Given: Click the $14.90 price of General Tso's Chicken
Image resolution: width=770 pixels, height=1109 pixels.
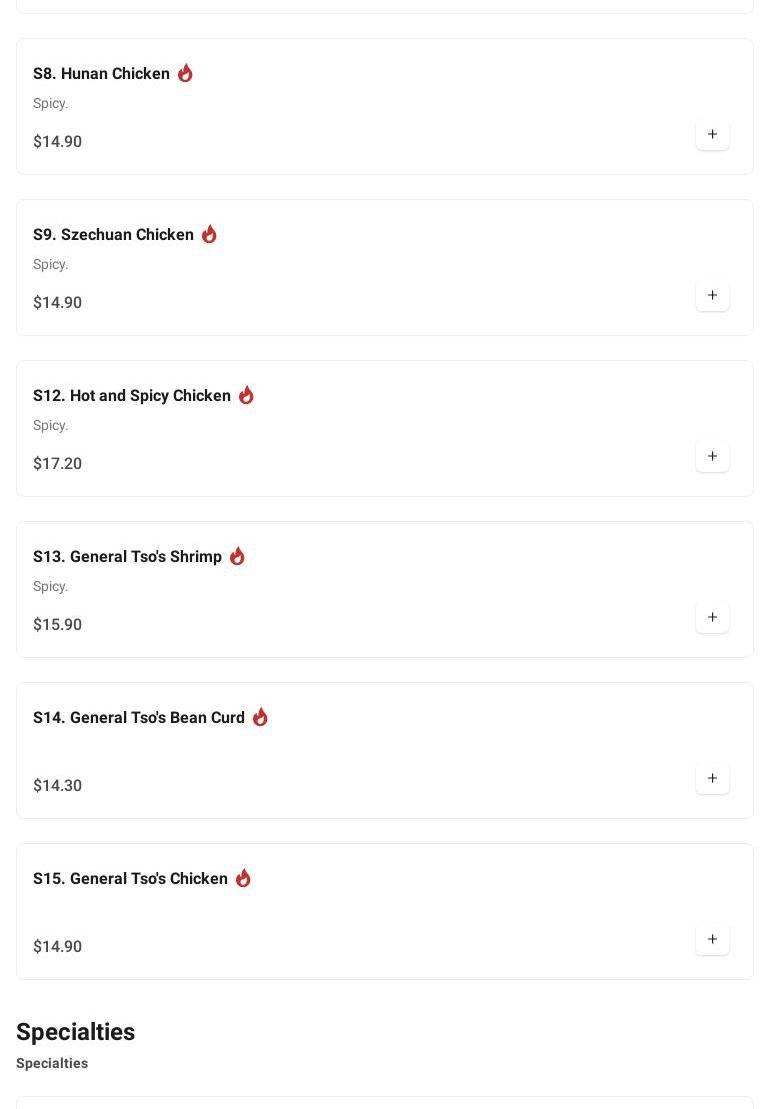Looking at the screenshot, I should [57, 946].
